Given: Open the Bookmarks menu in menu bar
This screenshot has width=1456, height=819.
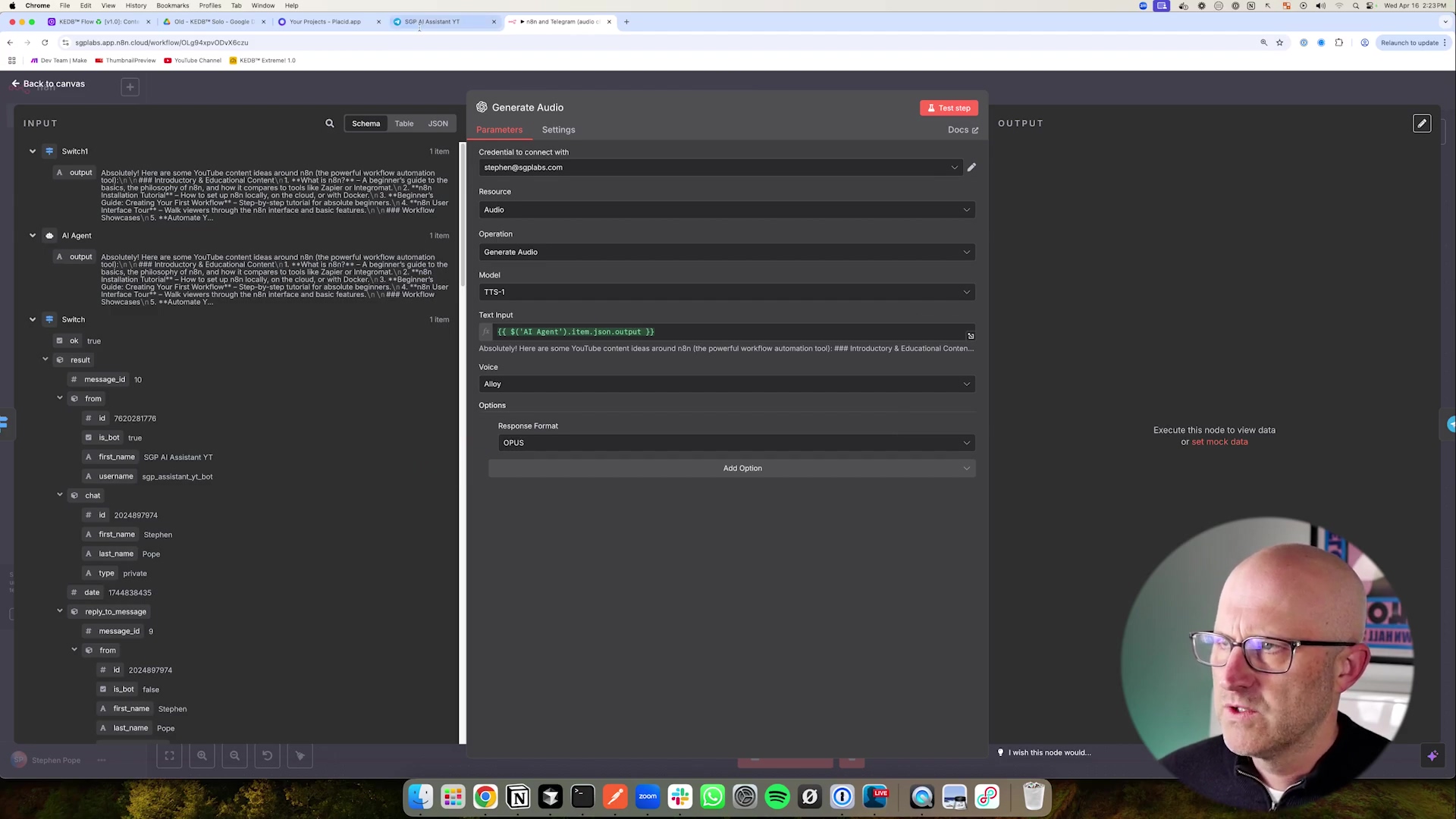Looking at the screenshot, I should click(x=172, y=5).
